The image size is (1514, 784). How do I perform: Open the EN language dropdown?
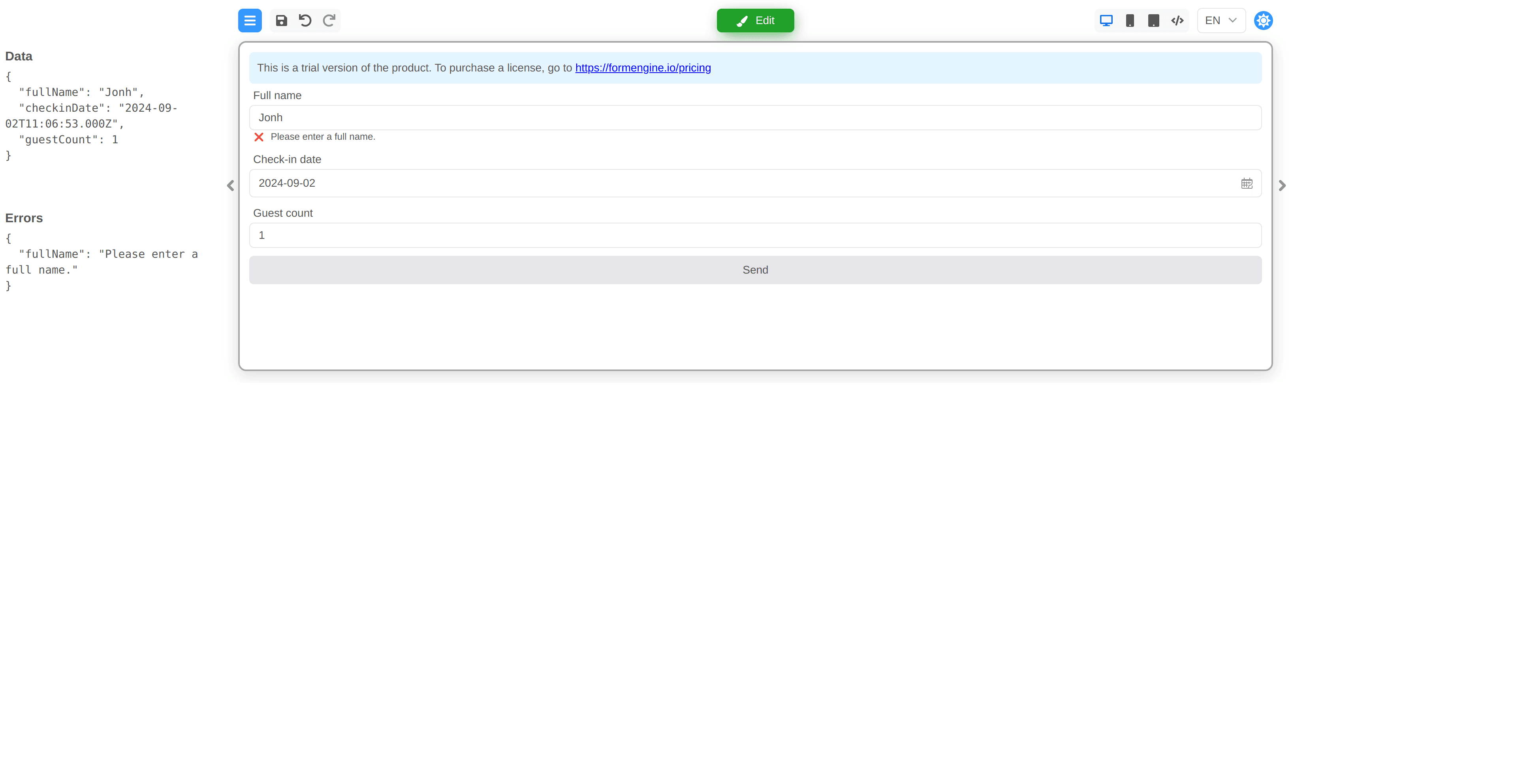pyautogui.click(x=1221, y=21)
